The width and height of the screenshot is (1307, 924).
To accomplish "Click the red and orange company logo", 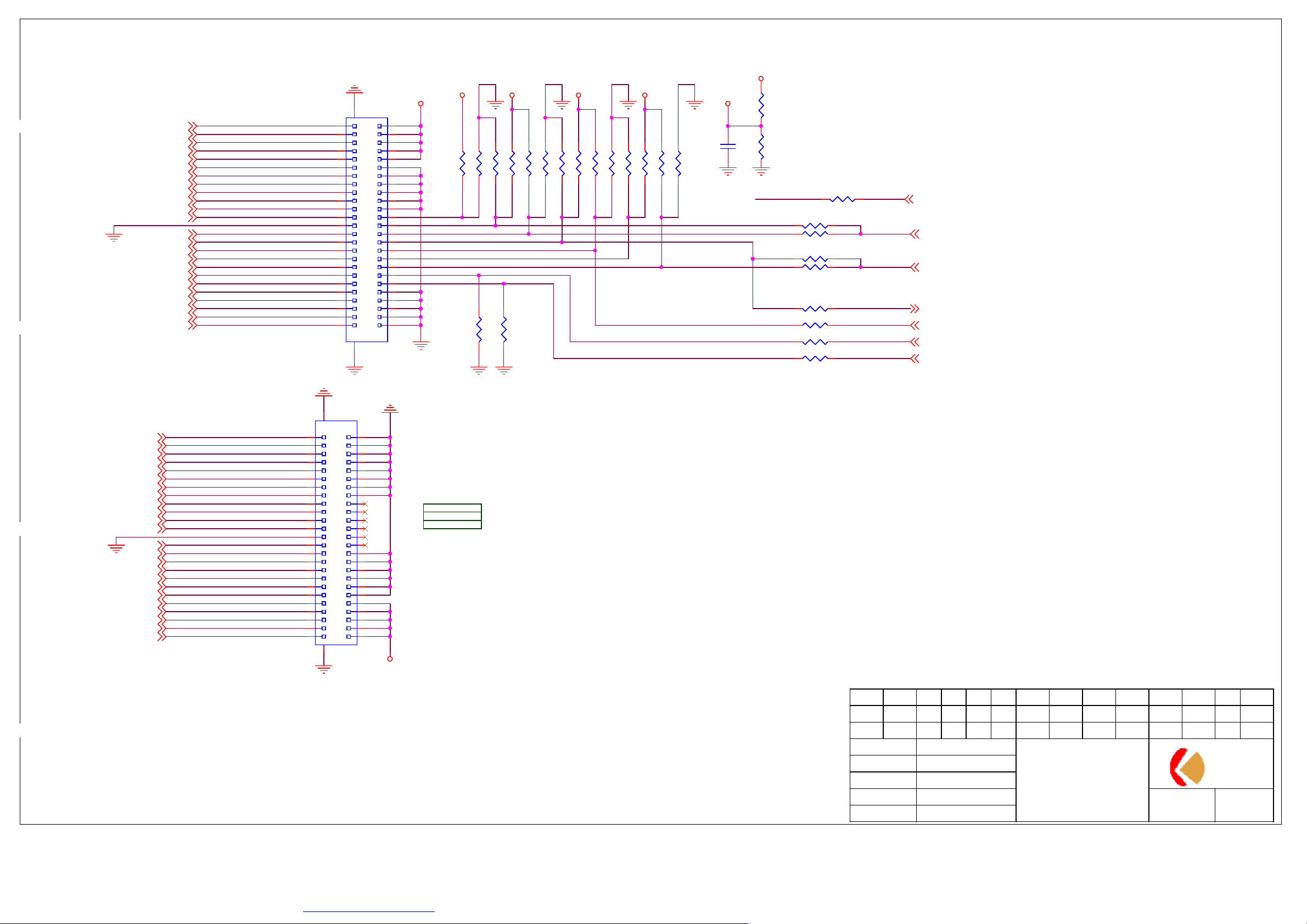I will point(1186,767).
